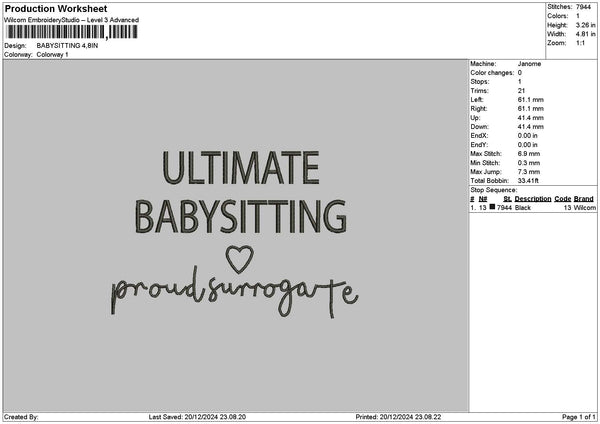600x424 pixels.
Task: Click the Last Saved timestamp
Action: (x=197, y=417)
